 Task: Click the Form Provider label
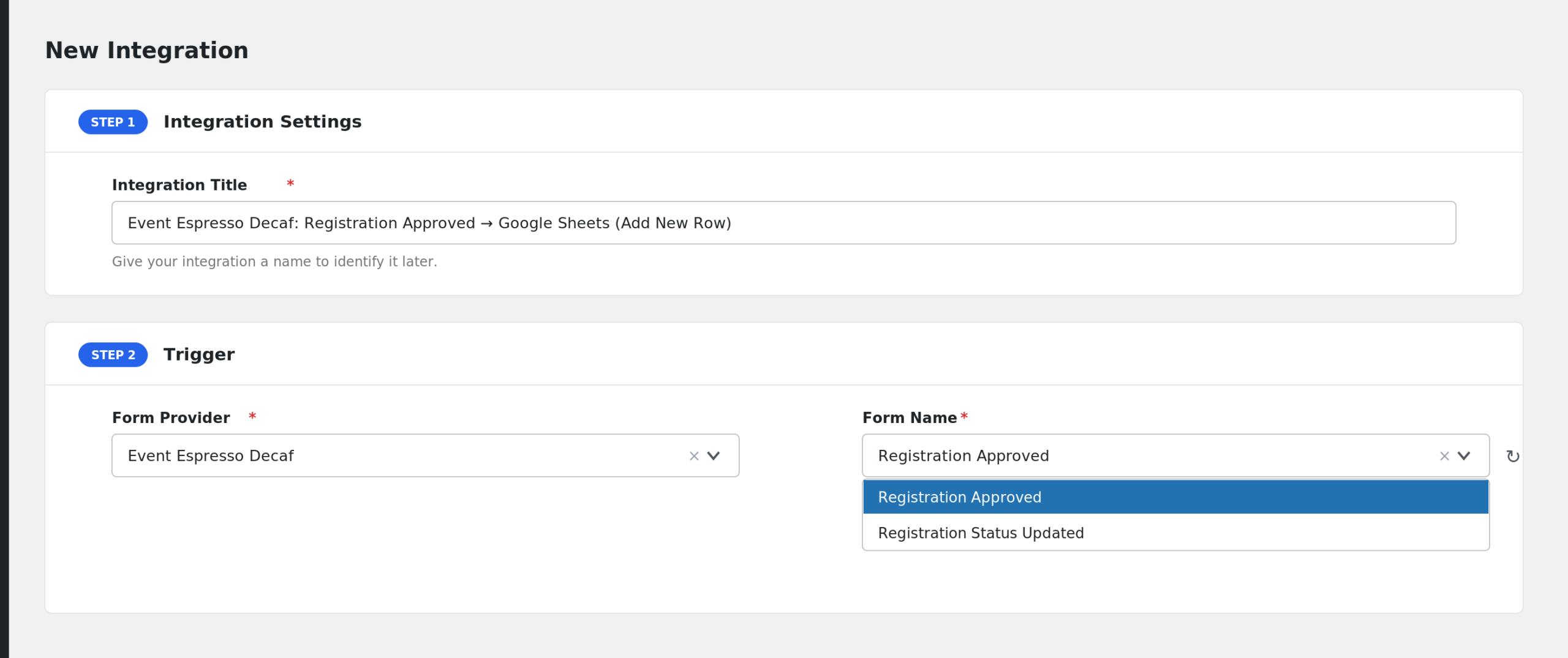(x=171, y=417)
